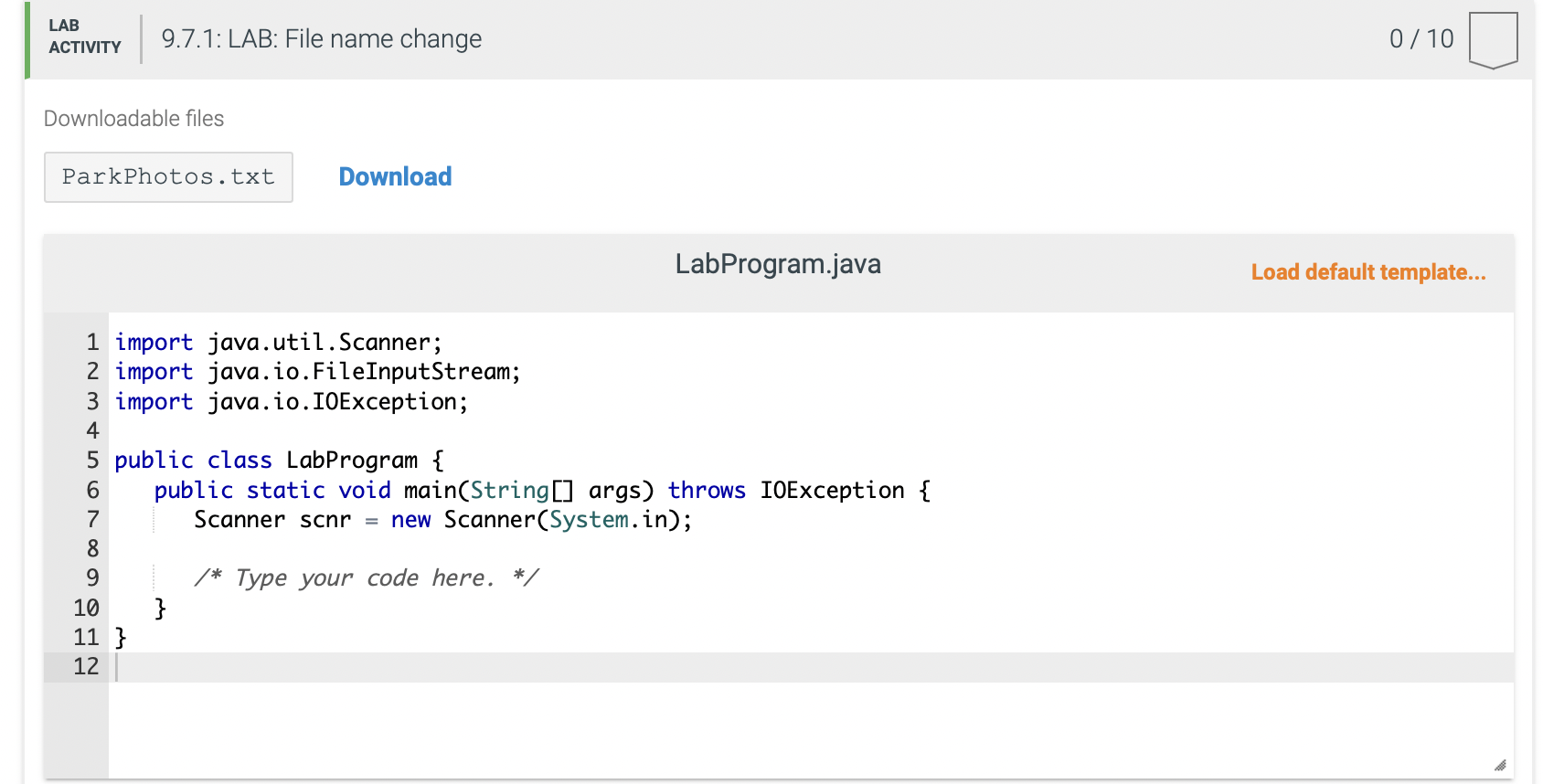Place cursor on empty line 12

[x=811, y=667]
